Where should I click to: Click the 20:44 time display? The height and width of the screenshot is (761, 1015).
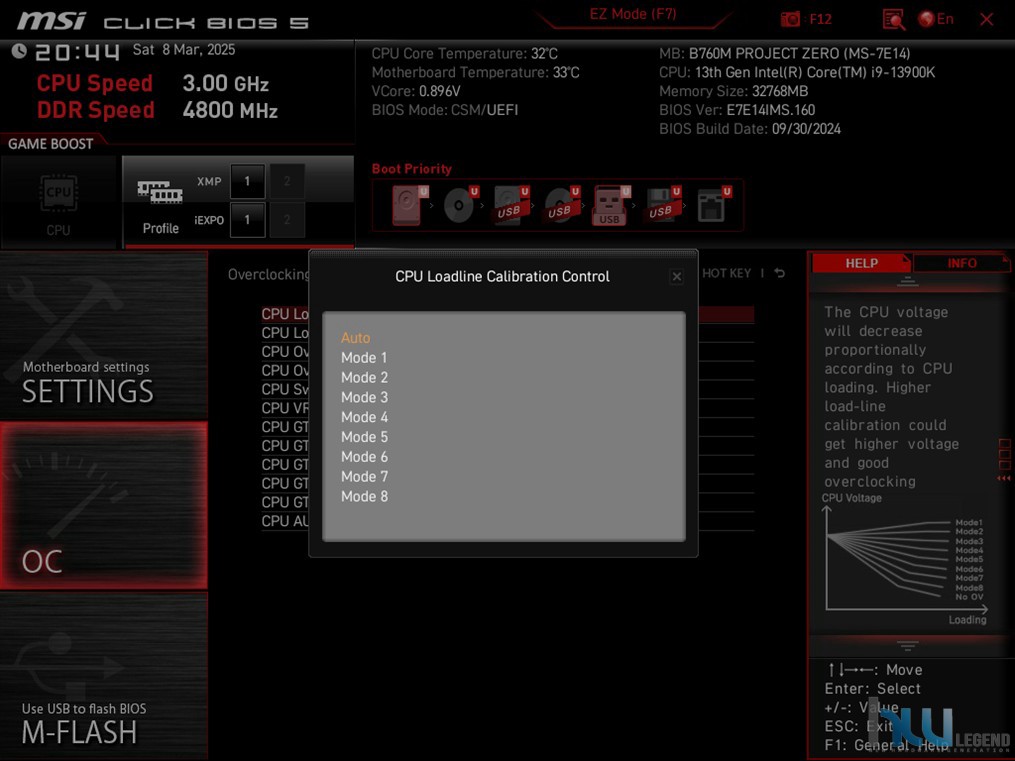pyautogui.click(x=77, y=52)
